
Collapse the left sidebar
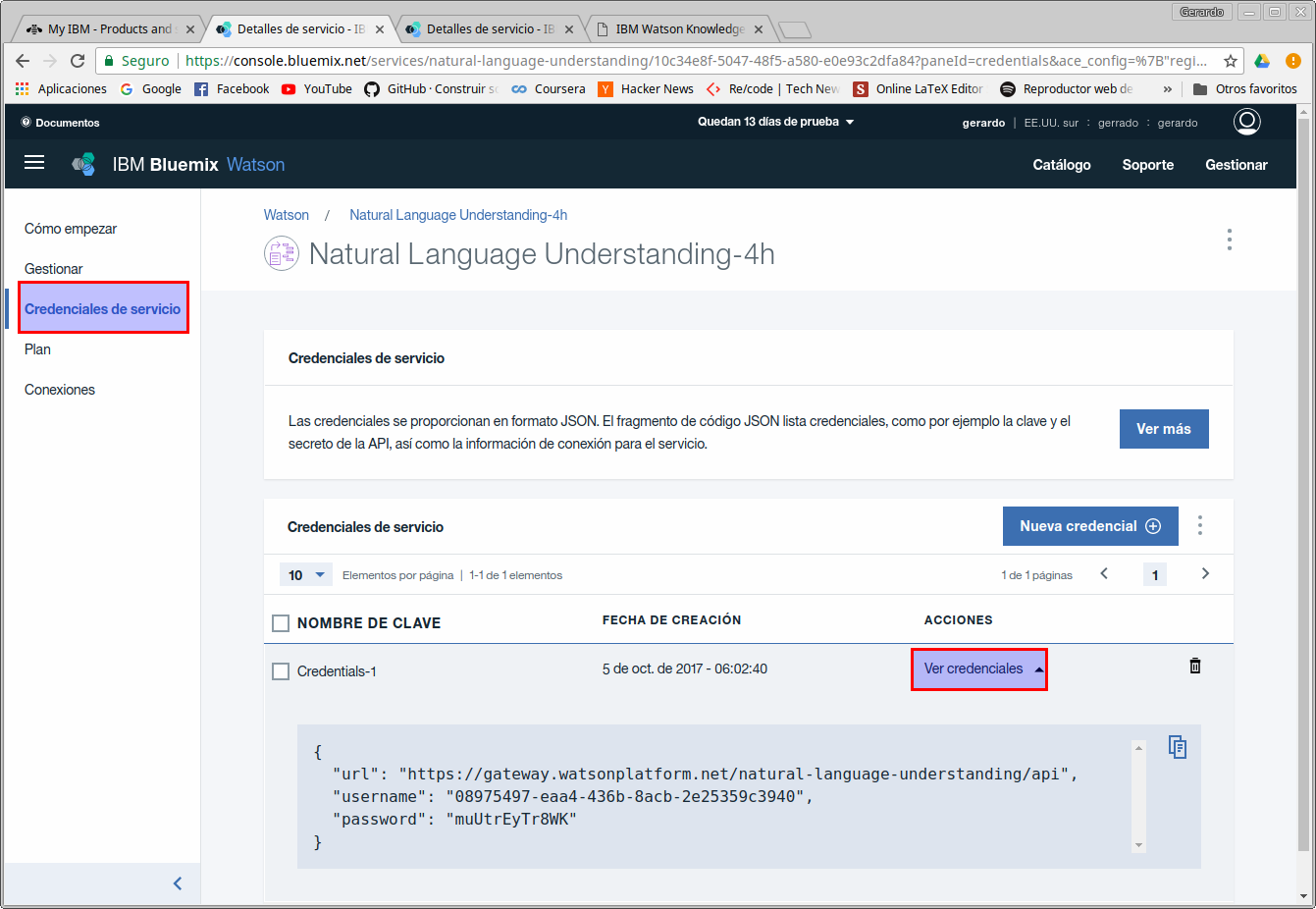(178, 883)
